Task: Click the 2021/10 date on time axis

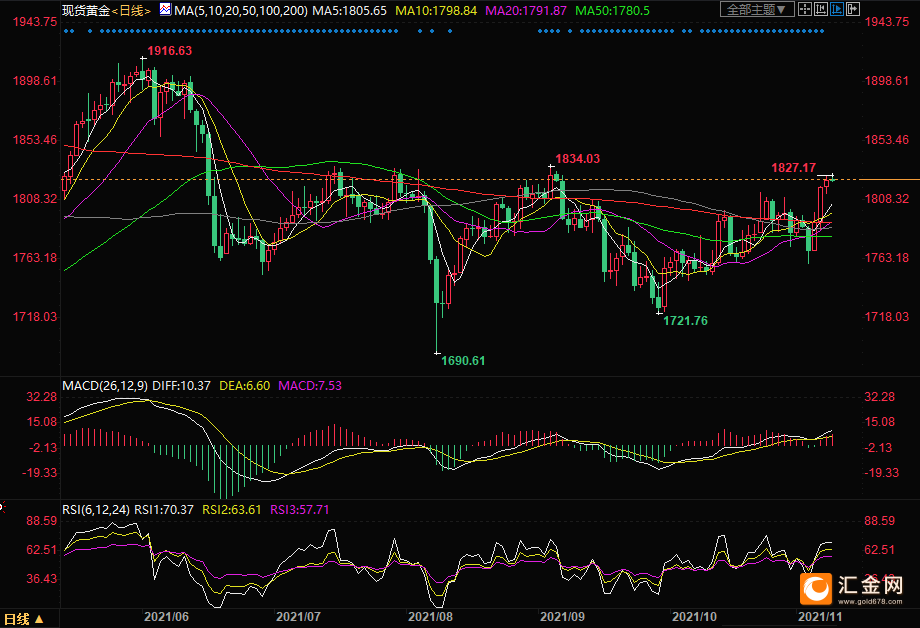Action: (x=694, y=617)
